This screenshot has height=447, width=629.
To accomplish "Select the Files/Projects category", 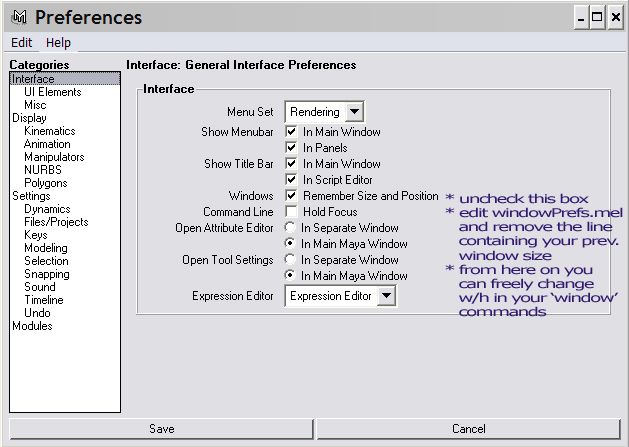I will pyautogui.click(x=56, y=222).
